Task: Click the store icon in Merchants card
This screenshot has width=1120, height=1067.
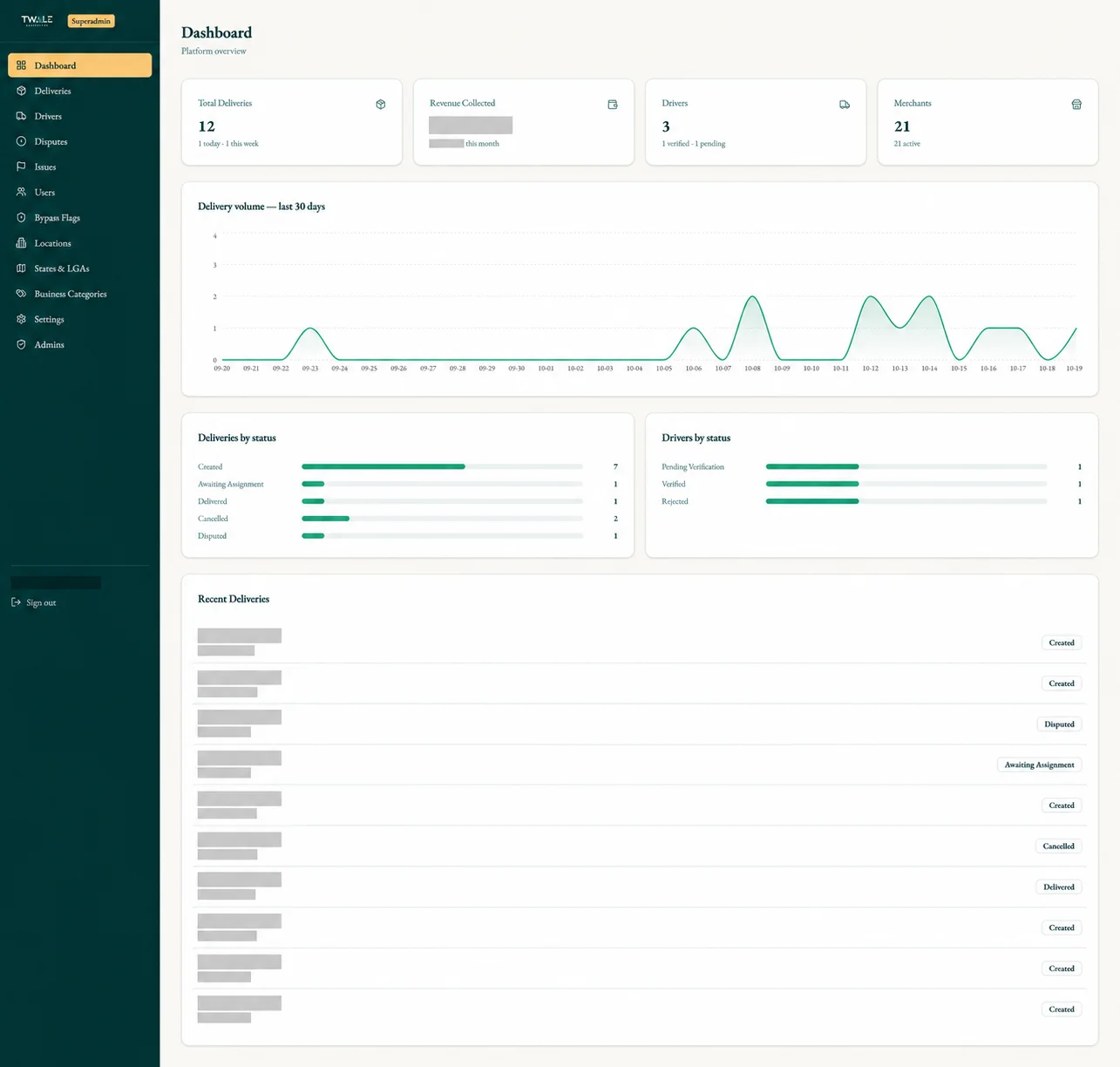Action: pos(1076,105)
